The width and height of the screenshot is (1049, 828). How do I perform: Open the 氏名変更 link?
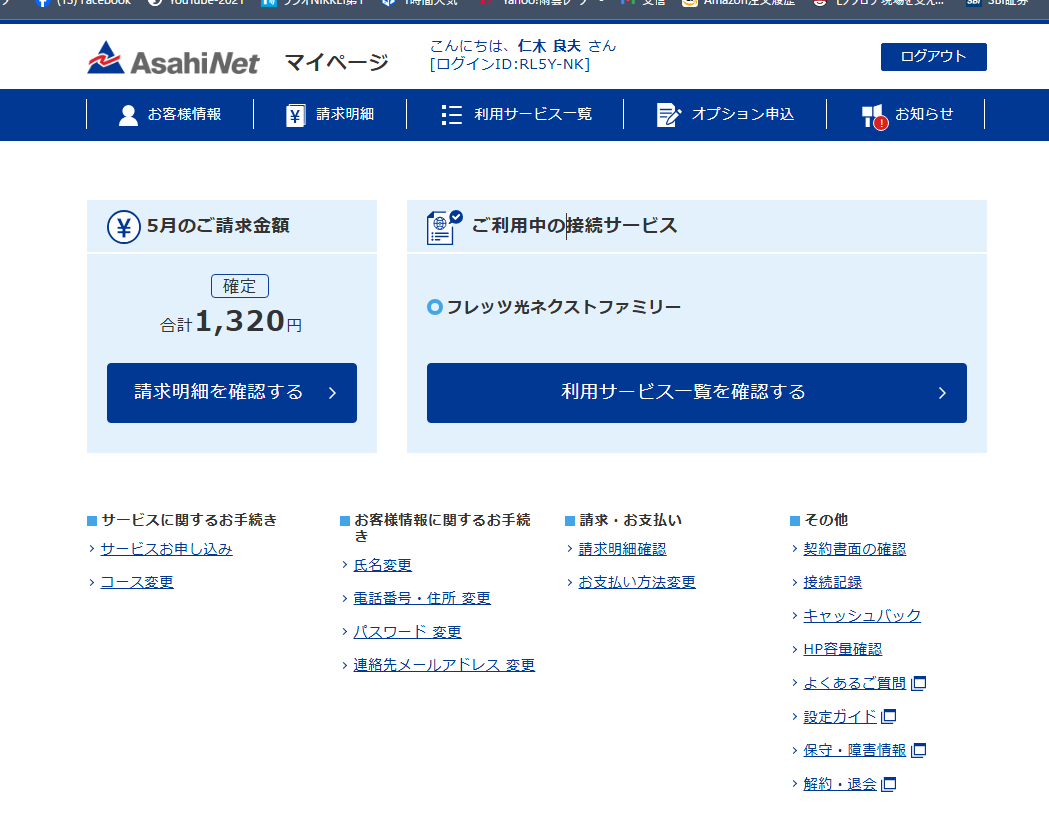(x=383, y=565)
